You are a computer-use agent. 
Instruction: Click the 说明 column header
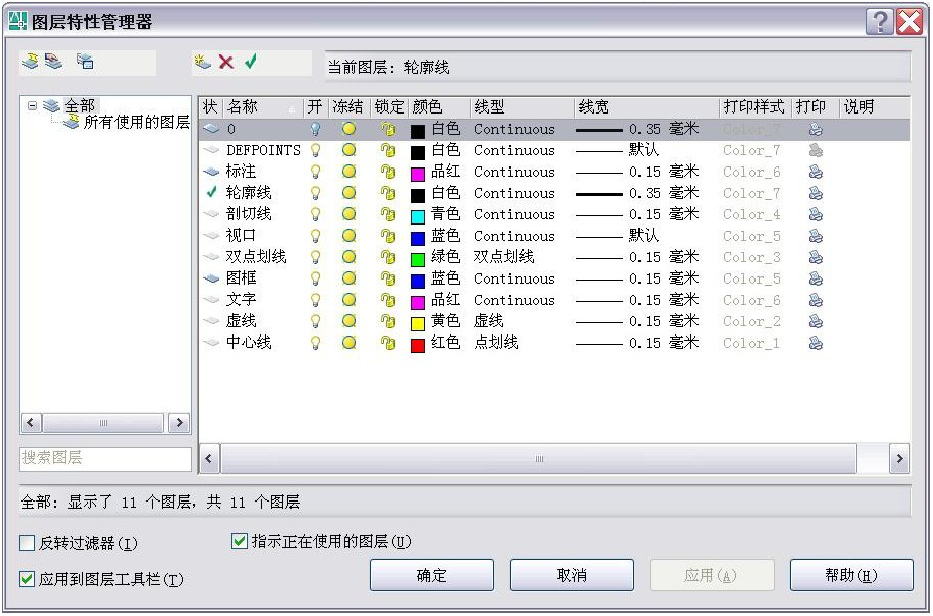tap(875, 107)
